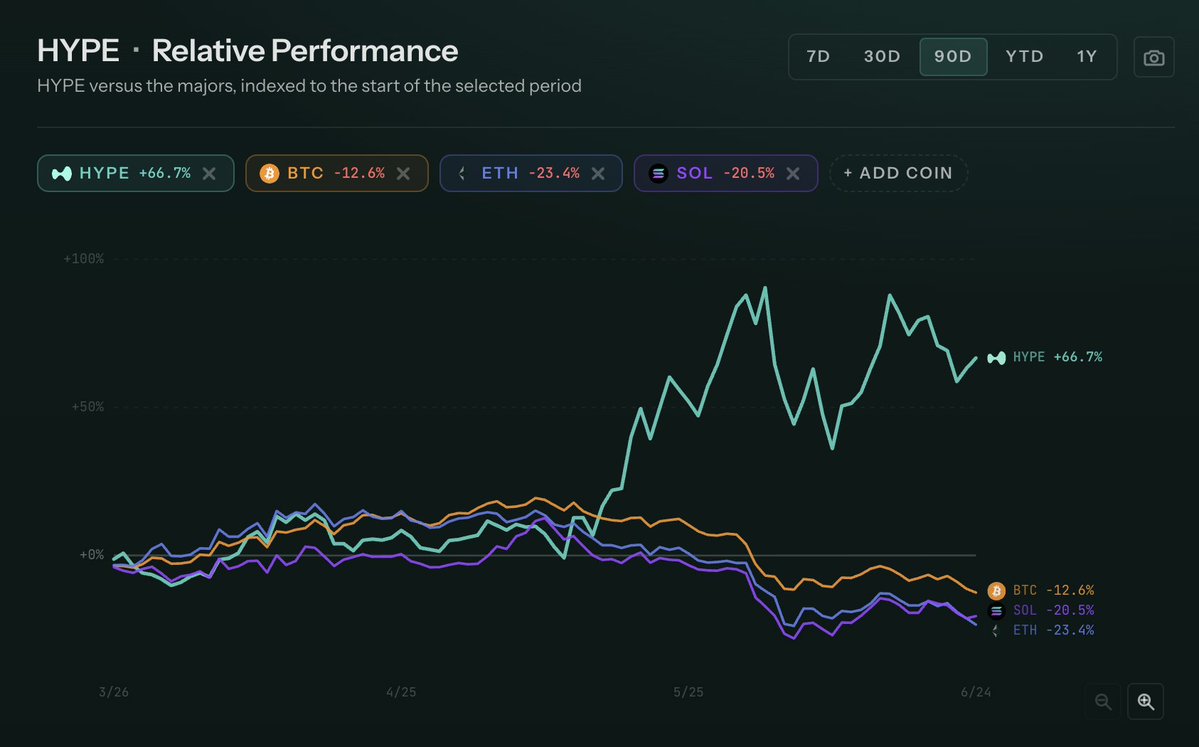Zoom out of the chart

(x=1103, y=701)
